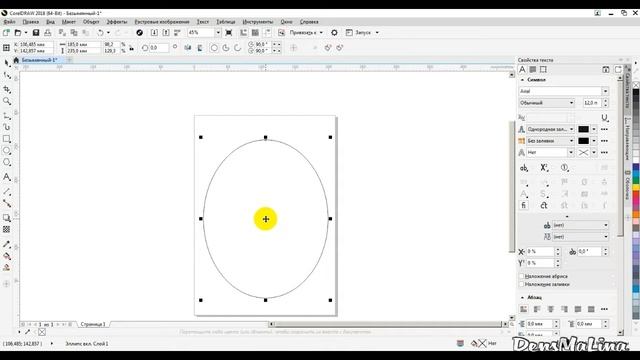
Task: Toggle the 'ct' discretionary ligatures button
Action: pyautogui.click(x=544, y=205)
